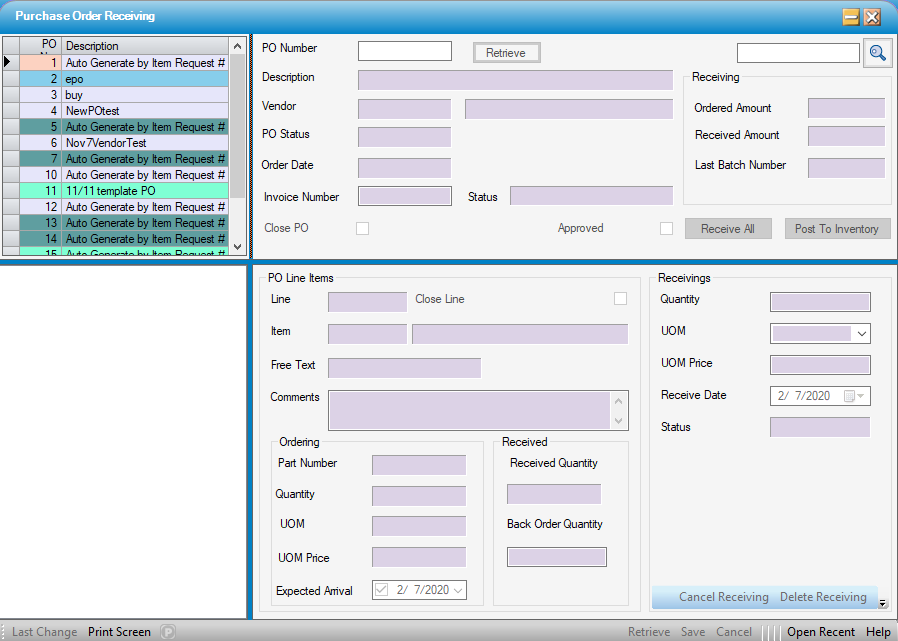Click into the PO Number input field
The image size is (898, 641).
(x=405, y=51)
